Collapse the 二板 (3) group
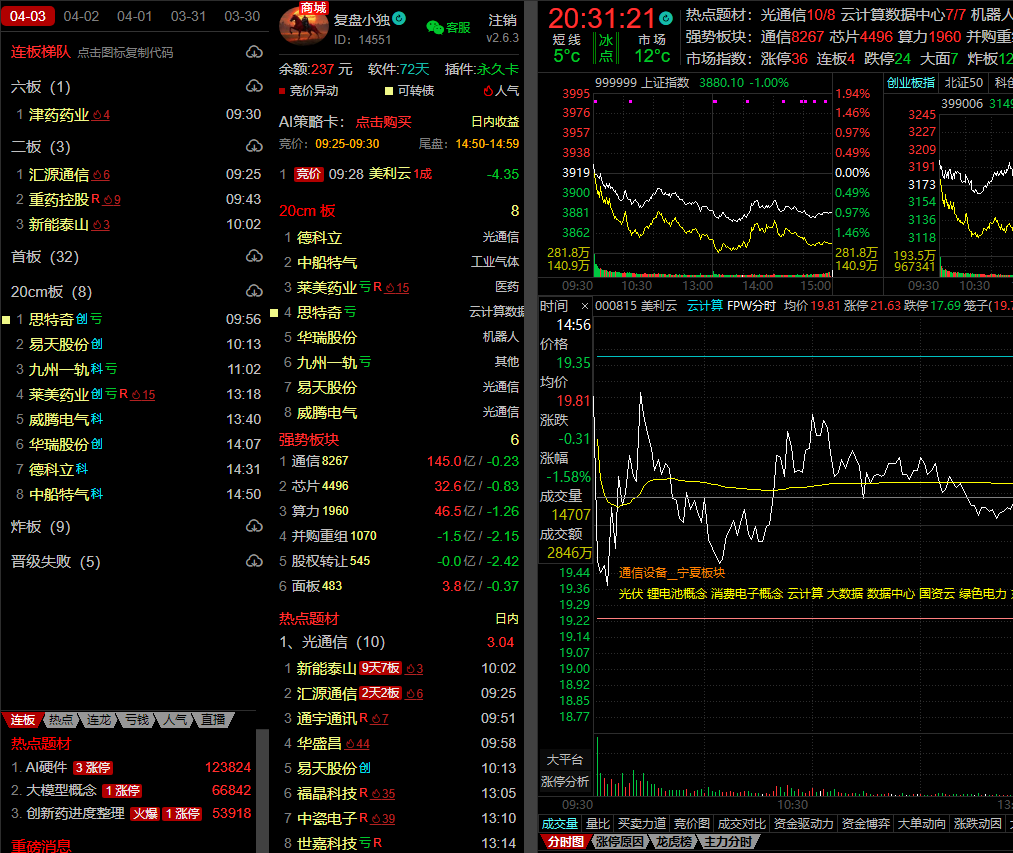This screenshot has height=853, width=1013. (x=40, y=147)
